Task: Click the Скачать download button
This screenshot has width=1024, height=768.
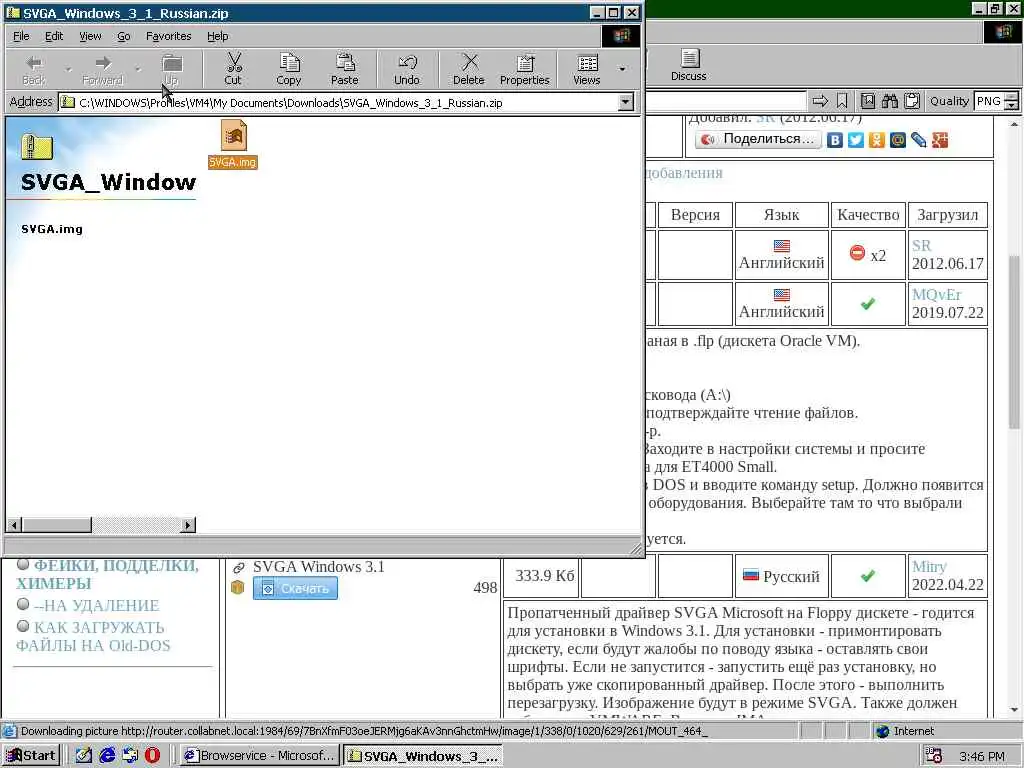Action: (x=295, y=588)
